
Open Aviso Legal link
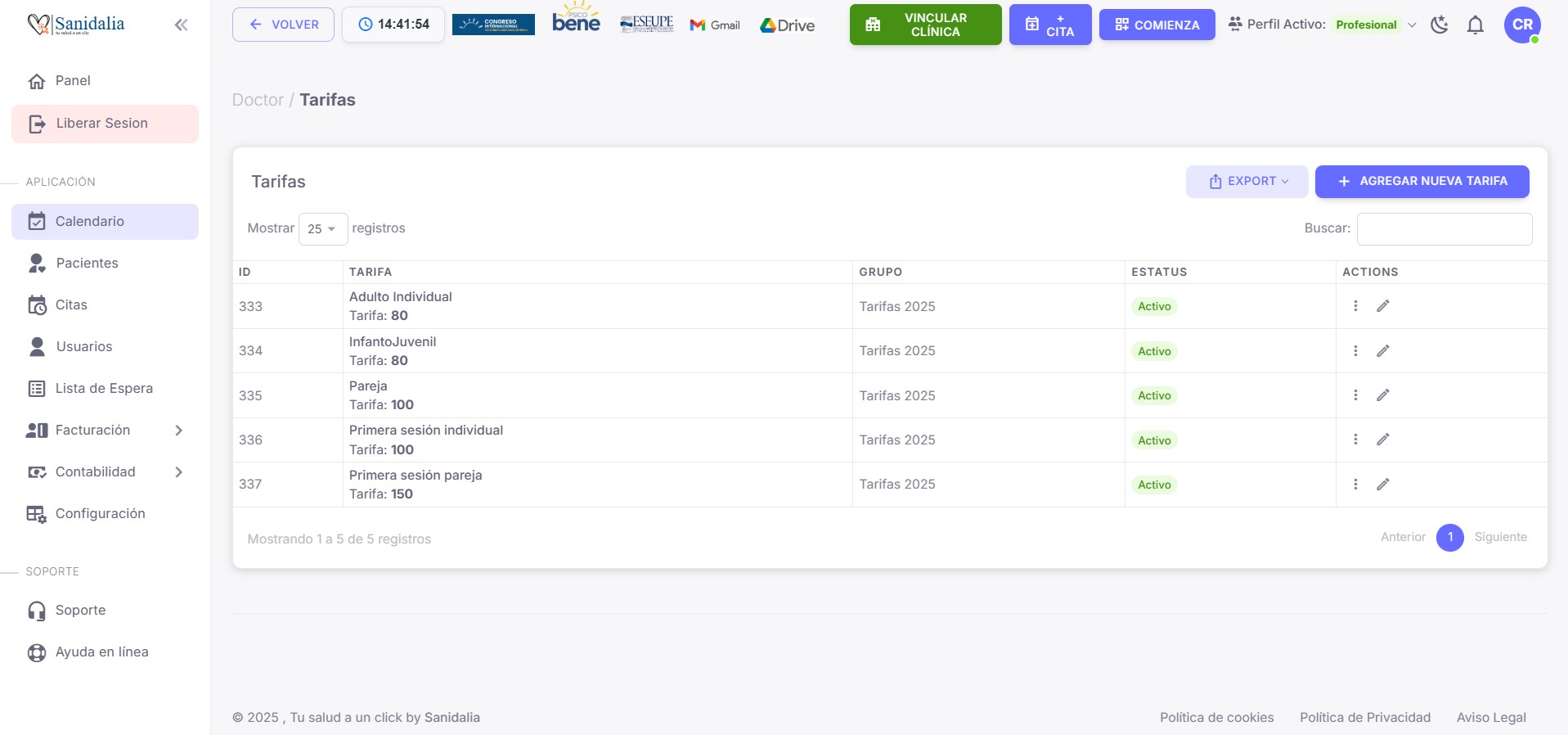(1491, 718)
